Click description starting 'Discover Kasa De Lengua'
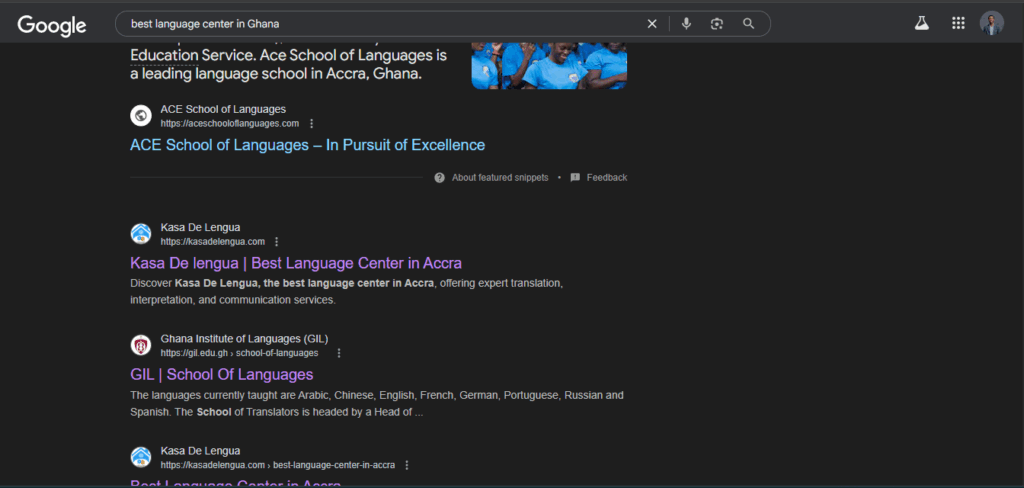1024x488 pixels. coord(346,292)
